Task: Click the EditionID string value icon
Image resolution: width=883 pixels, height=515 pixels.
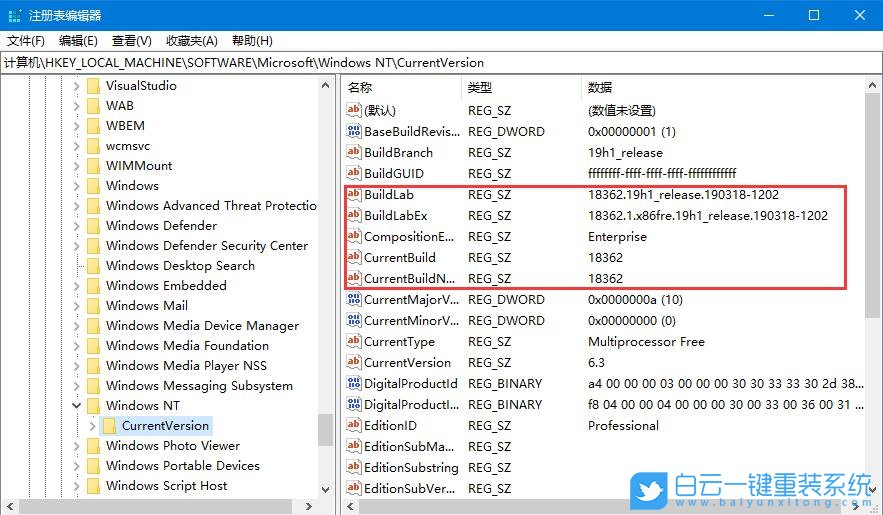Action: coord(354,425)
